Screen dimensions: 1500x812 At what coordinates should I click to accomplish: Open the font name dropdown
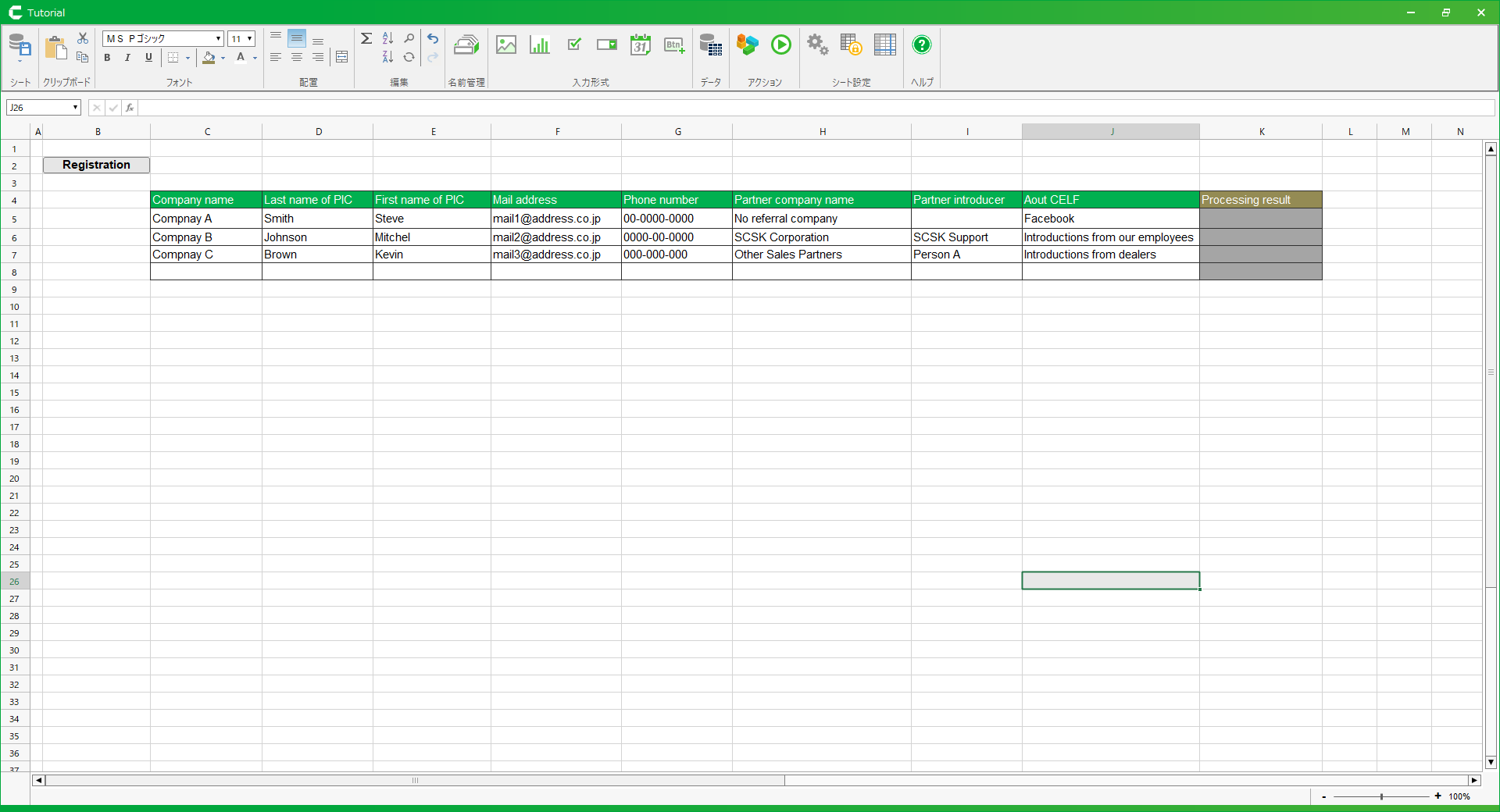[x=218, y=39]
